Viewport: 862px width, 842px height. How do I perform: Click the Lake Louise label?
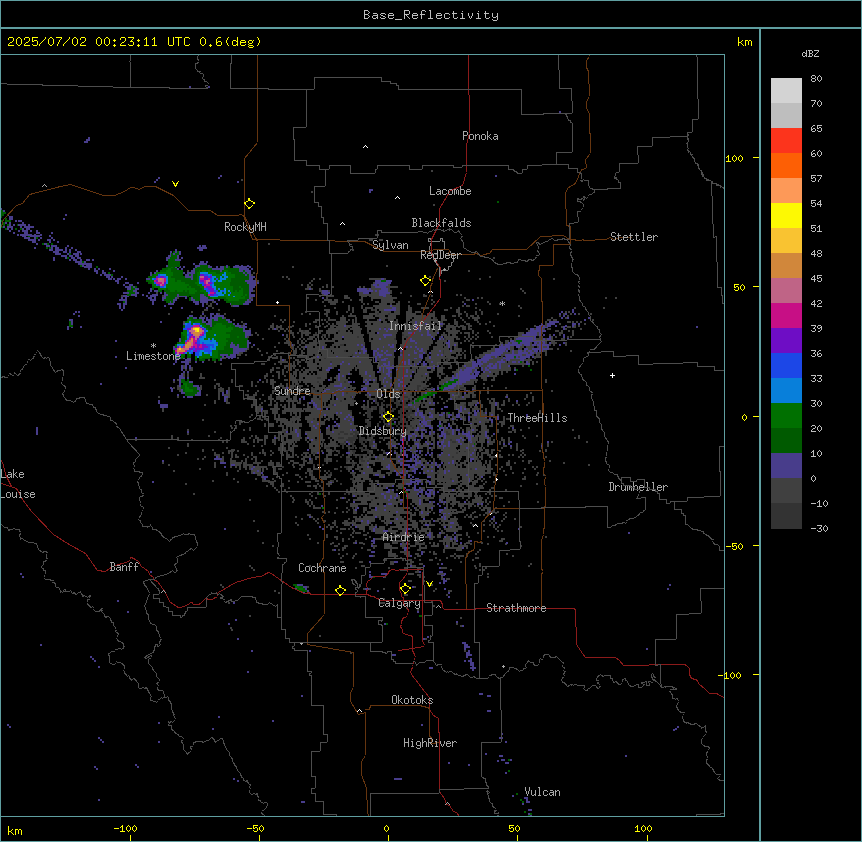(18, 484)
